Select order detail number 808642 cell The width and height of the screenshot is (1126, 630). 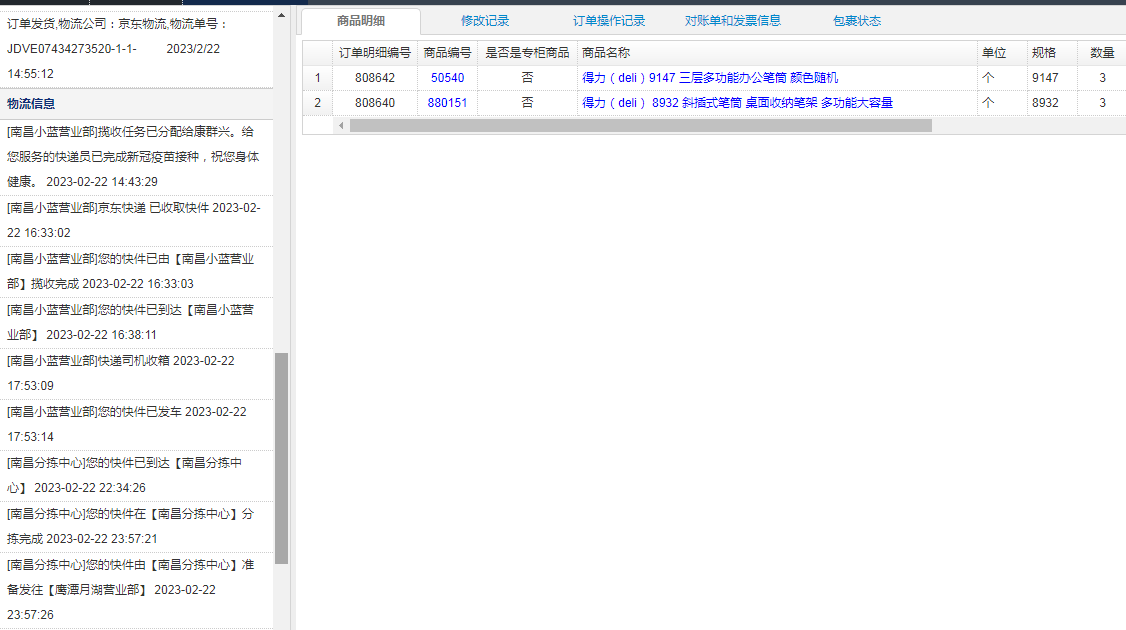(x=375, y=78)
